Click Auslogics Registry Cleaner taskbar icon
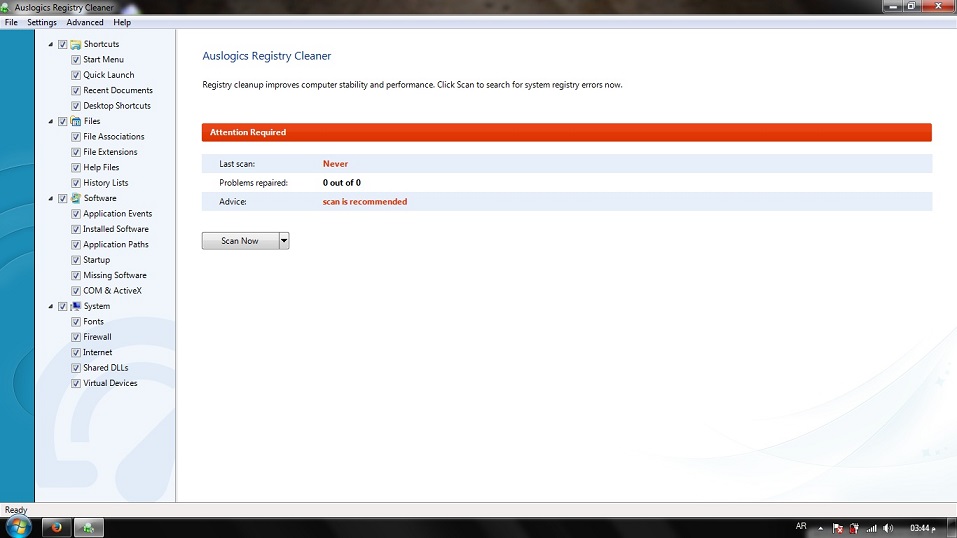Screen dimensions: 957x538 (x=88, y=527)
